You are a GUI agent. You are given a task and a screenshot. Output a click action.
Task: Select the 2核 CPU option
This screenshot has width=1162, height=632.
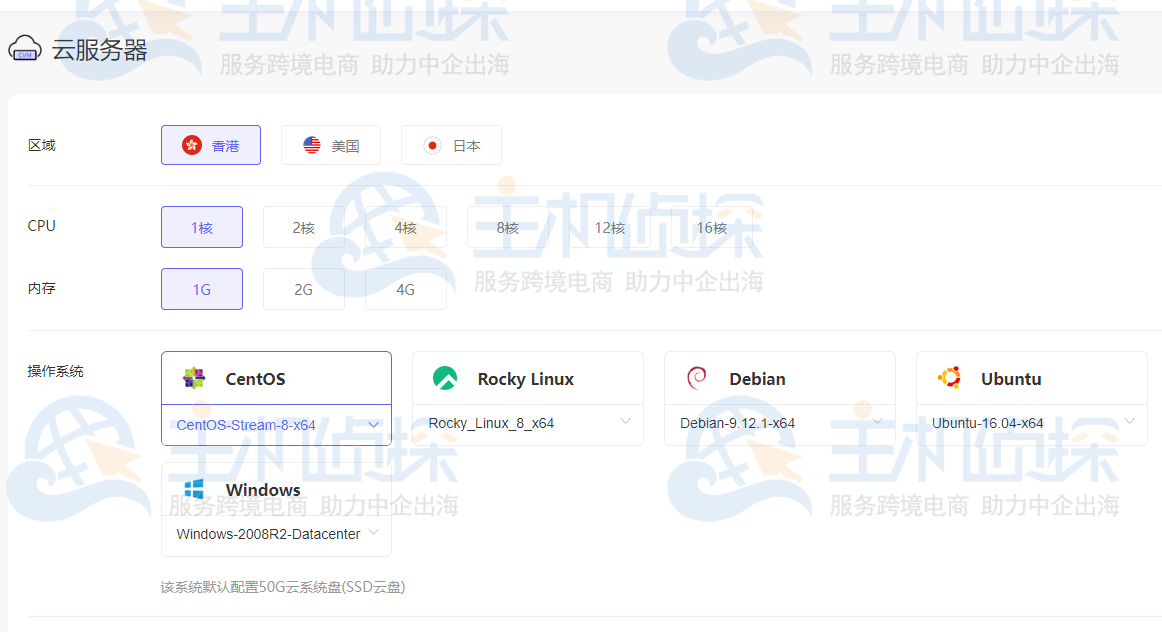pos(303,227)
